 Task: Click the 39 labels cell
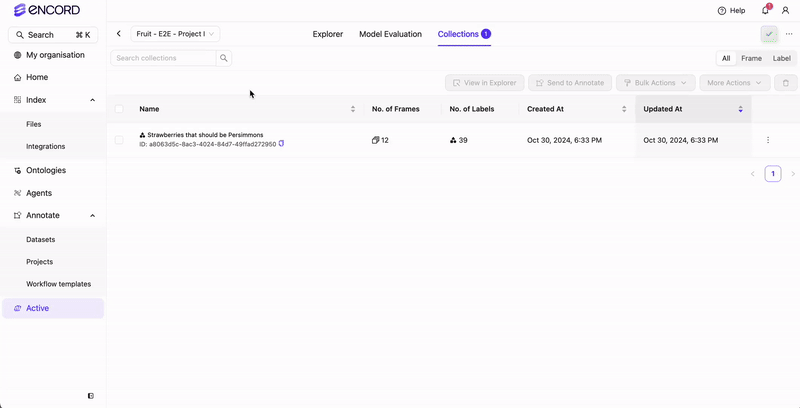[x=458, y=140]
